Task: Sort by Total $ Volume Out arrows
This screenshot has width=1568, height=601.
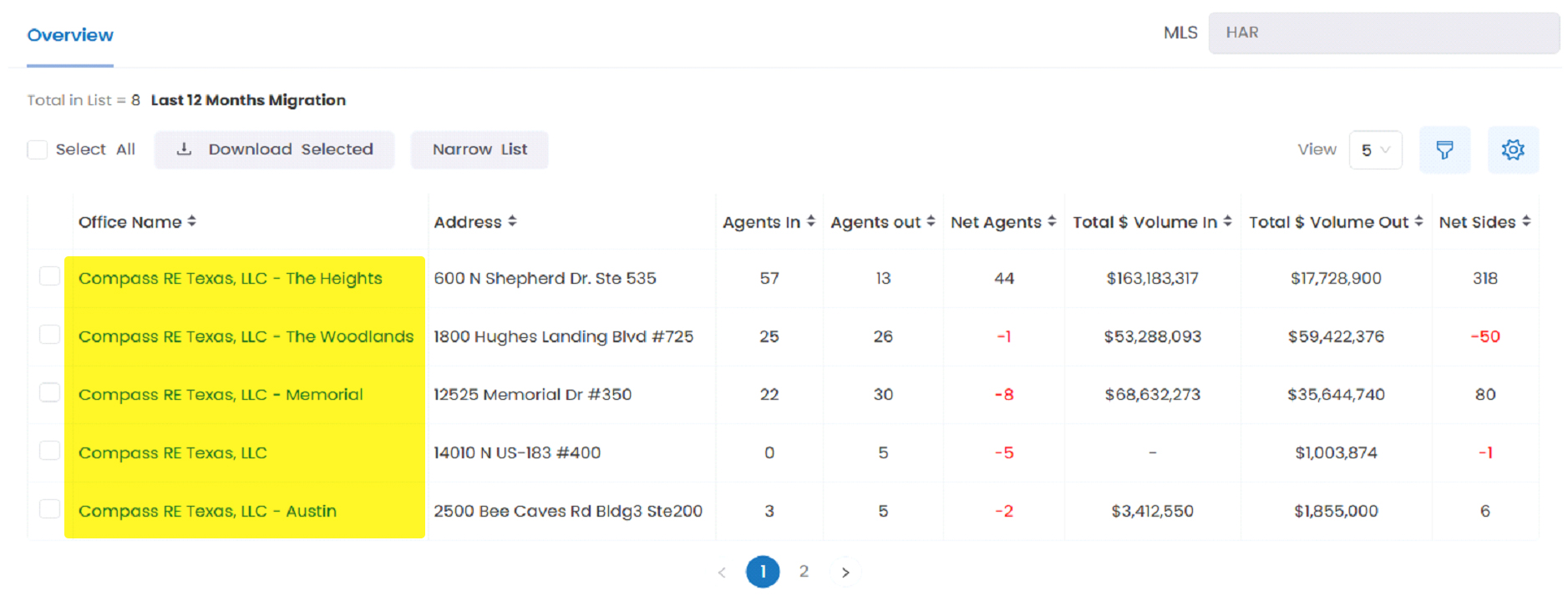Action: (1418, 221)
